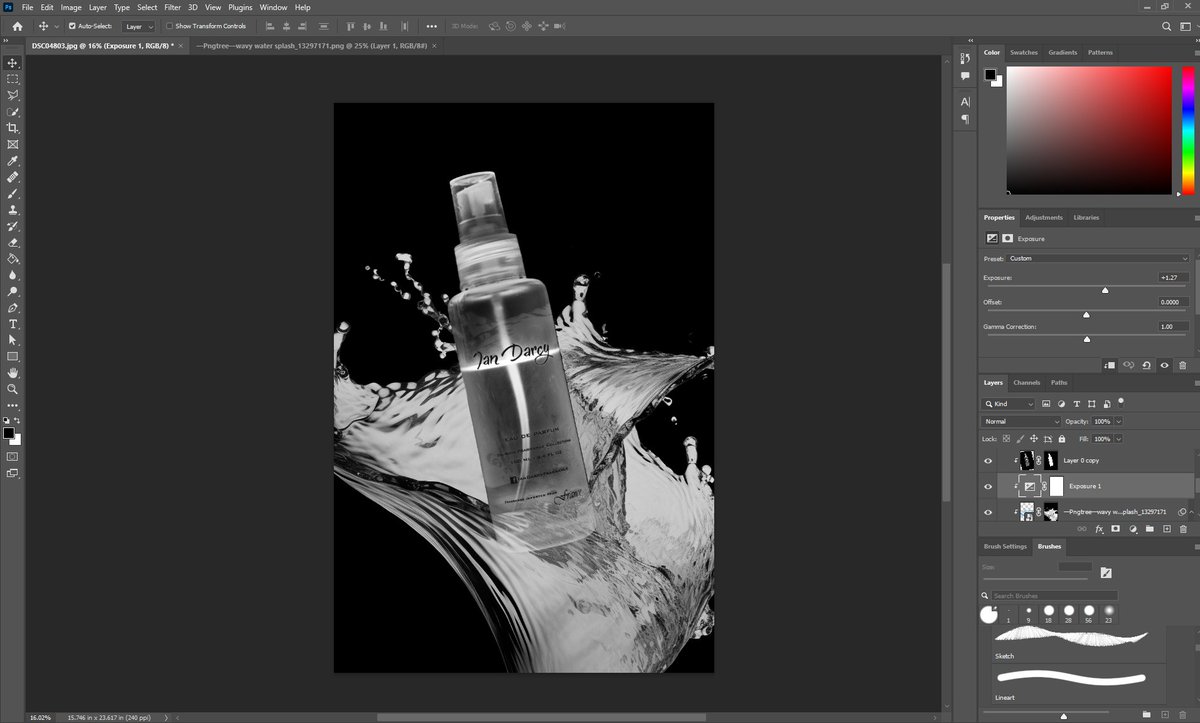The image size is (1200, 723).
Task: Hide the Pngtree wavy water splash layer
Action: pyautogui.click(x=988, y=511)
